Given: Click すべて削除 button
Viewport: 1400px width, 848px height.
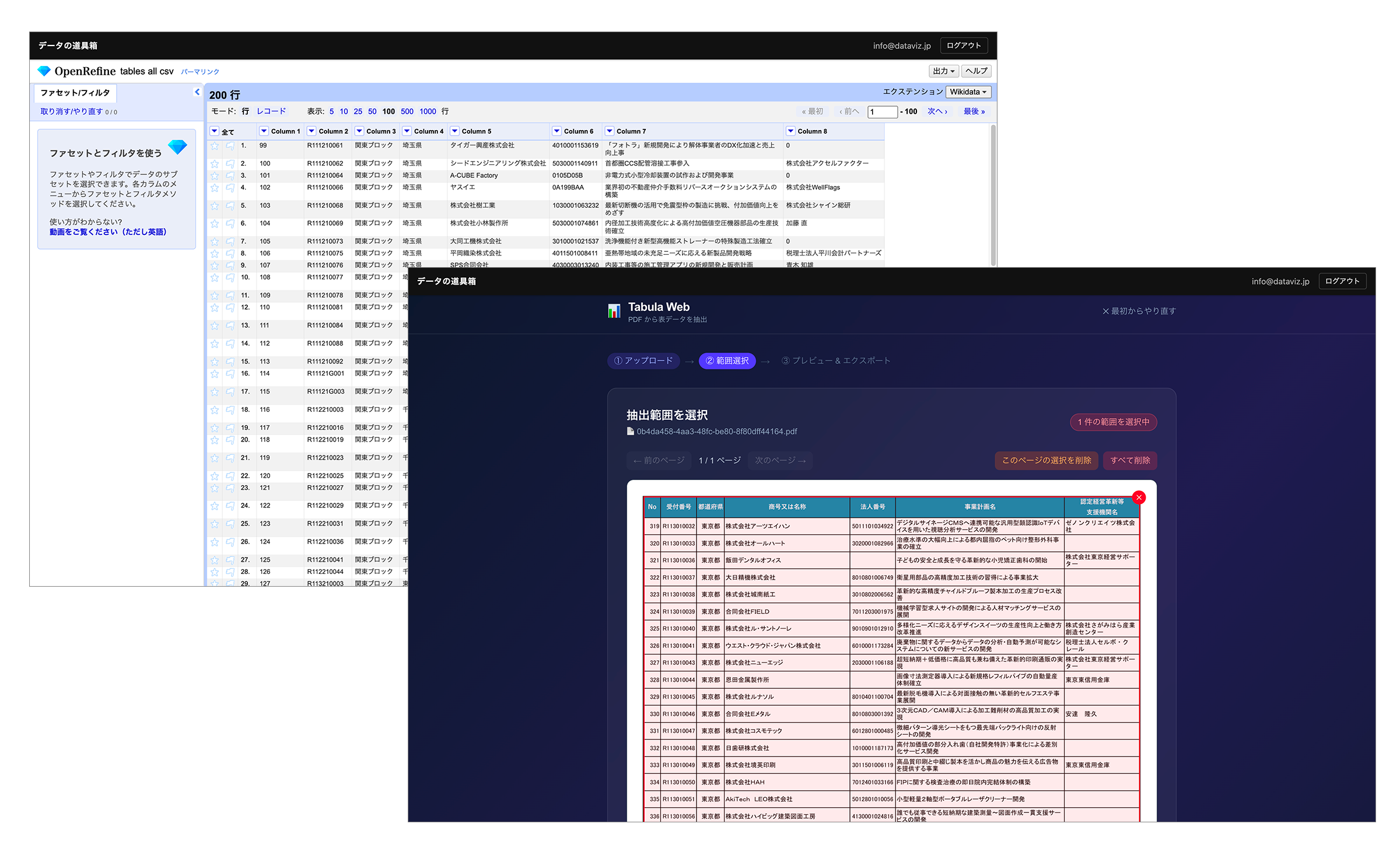Looking at the screenshot, I should click(x=1130, y=460).
